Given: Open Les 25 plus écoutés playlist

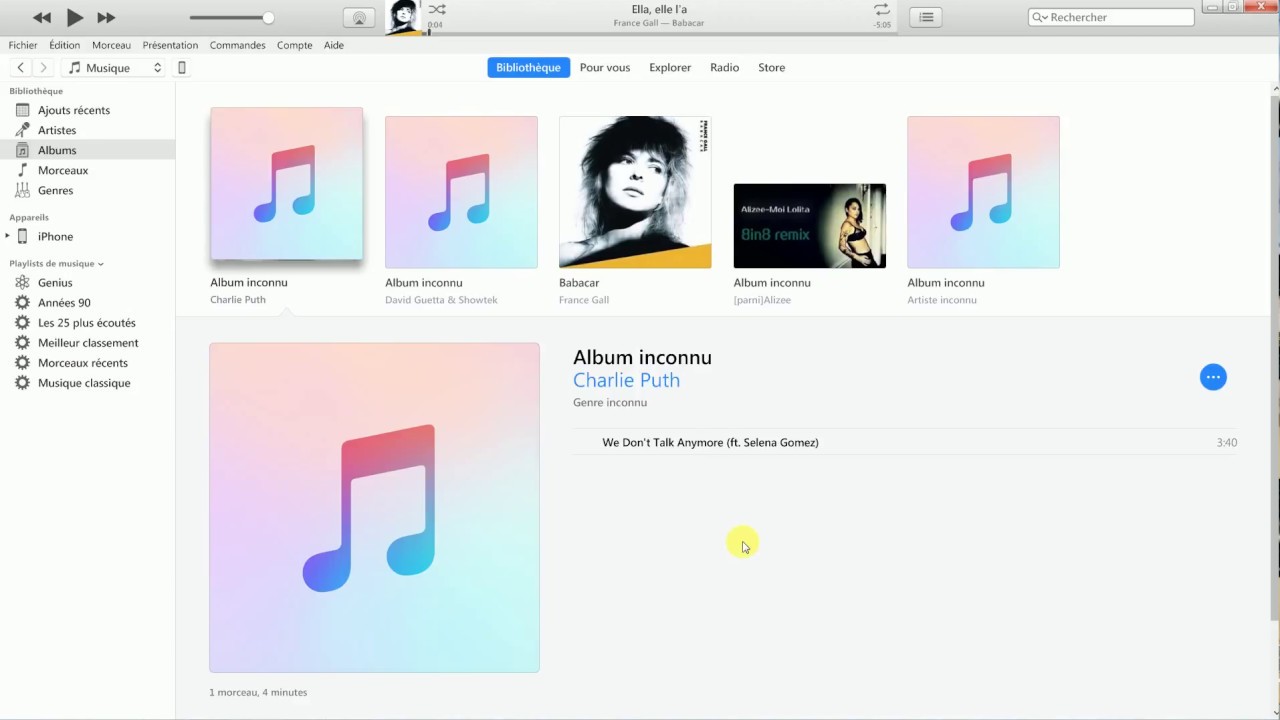Looking at the screenshot, I should (87, 322).
